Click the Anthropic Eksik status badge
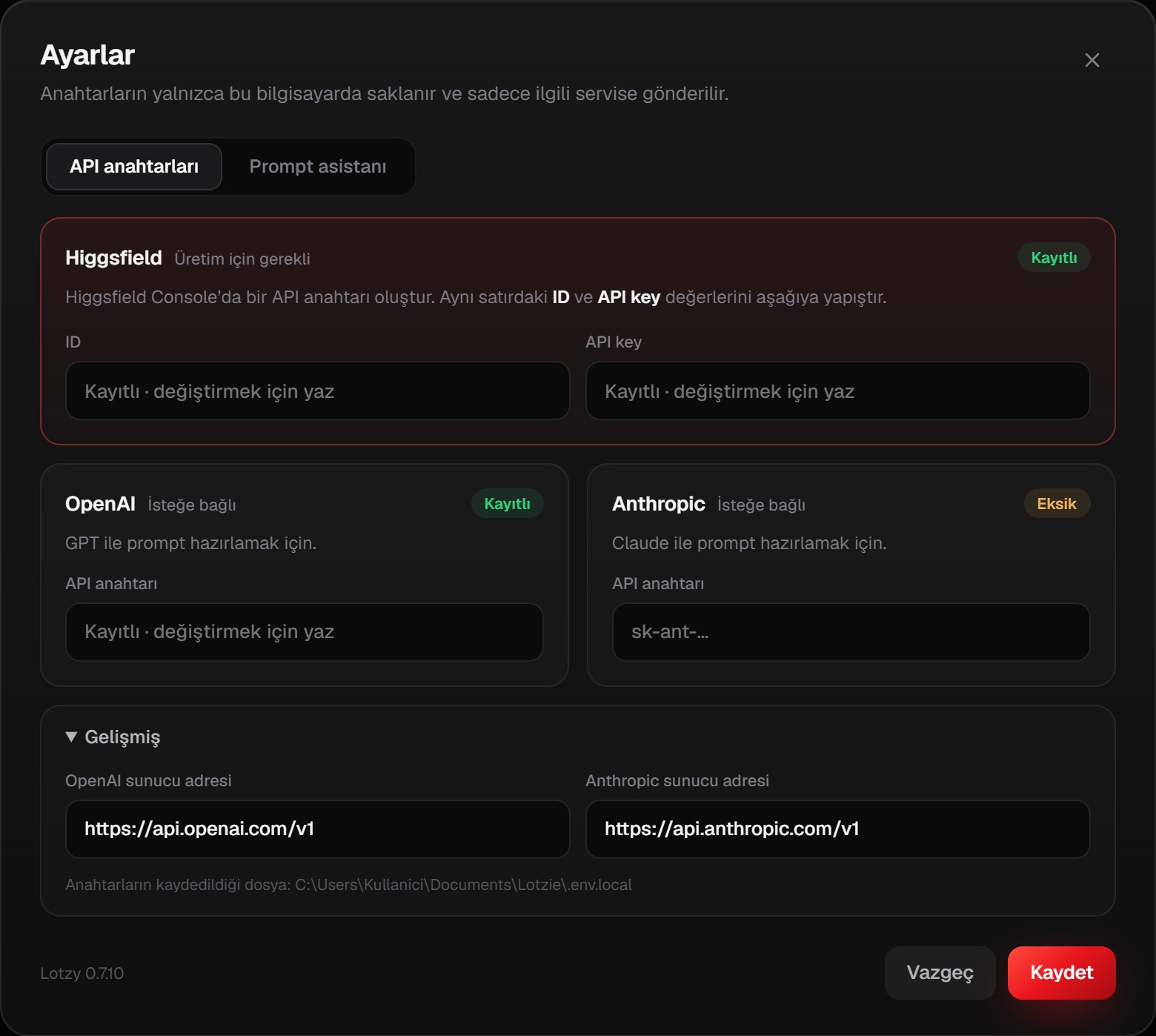 (x=1057, y=504)
